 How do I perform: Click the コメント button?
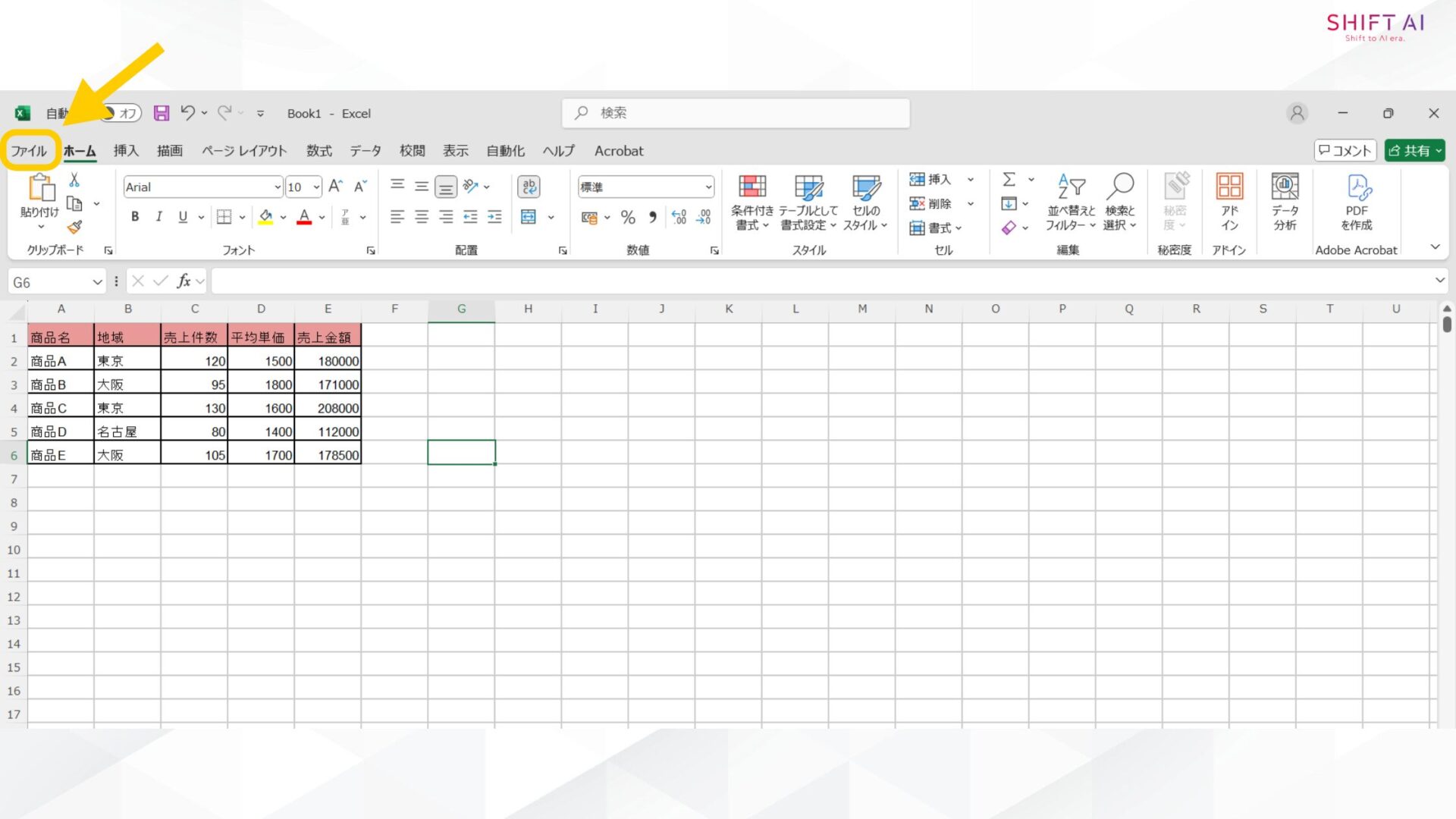point(1345,150)
